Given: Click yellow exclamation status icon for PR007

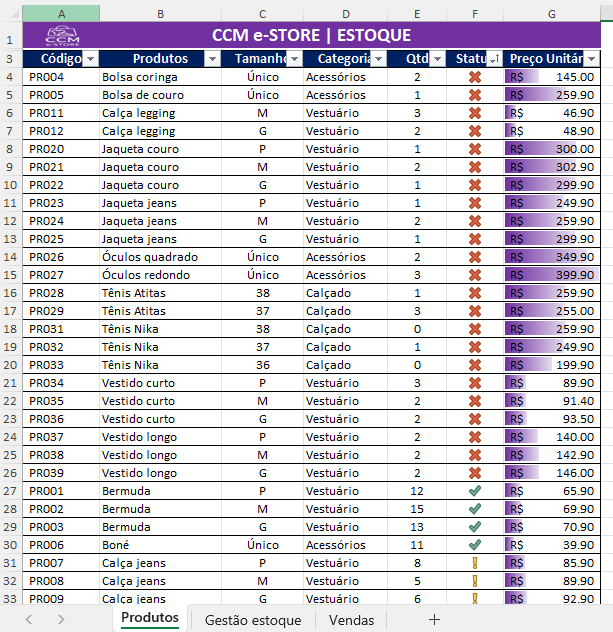Looking at the screenshot, I should click(x=475, y=563).
